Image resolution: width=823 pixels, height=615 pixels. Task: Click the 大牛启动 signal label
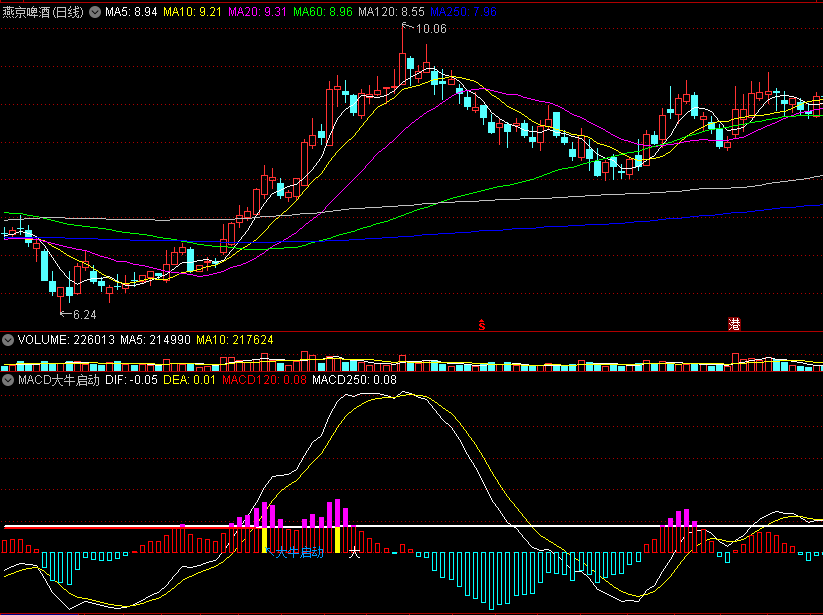[299, 552]
